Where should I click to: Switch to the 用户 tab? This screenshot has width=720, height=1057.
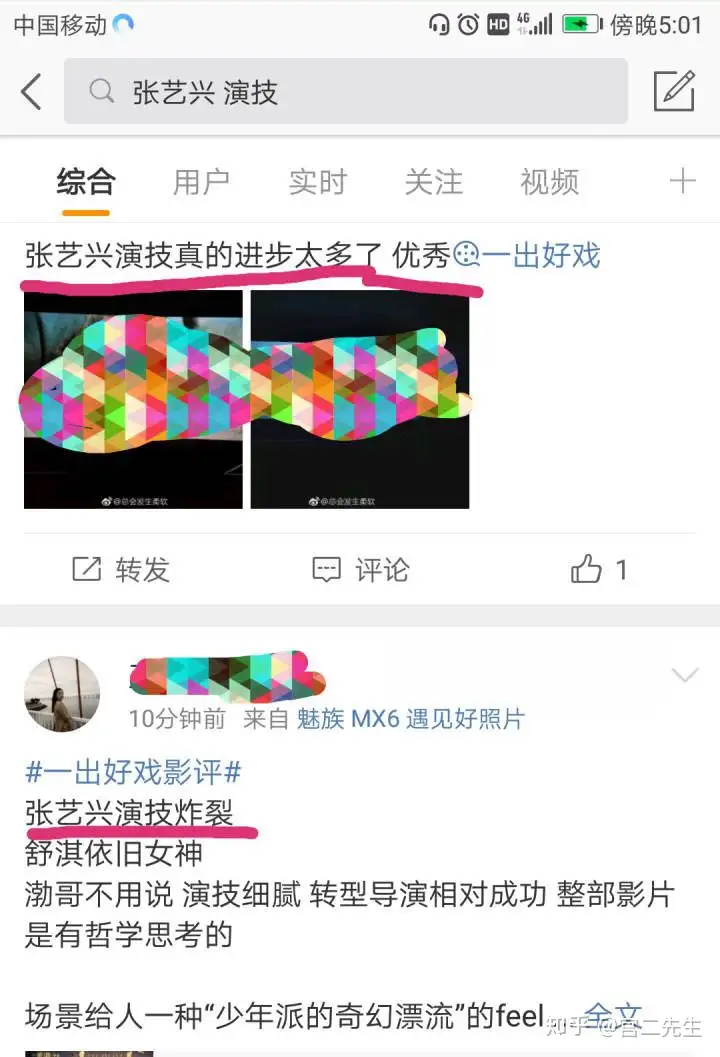click(202, 182)
